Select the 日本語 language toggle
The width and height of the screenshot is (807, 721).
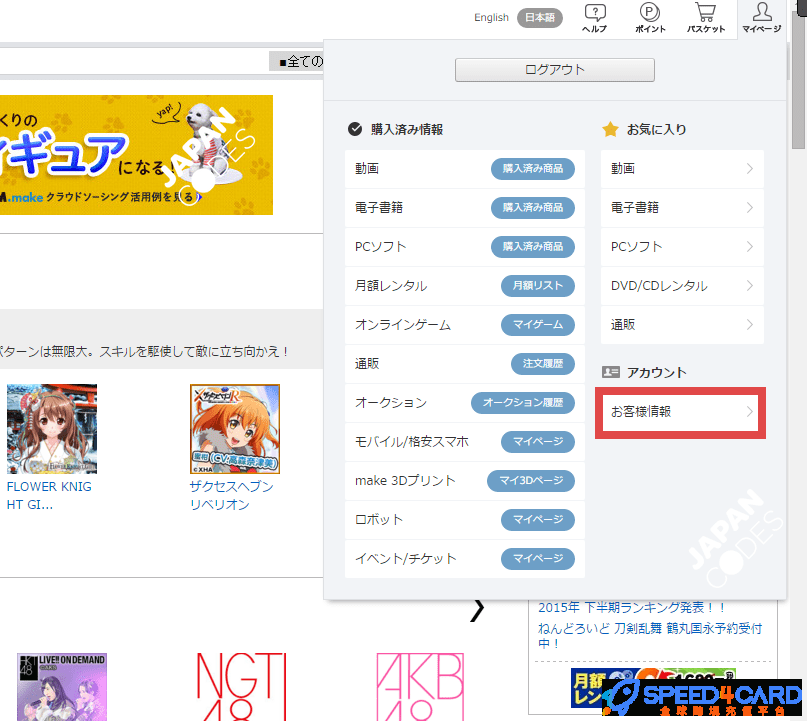coord(540,18)
